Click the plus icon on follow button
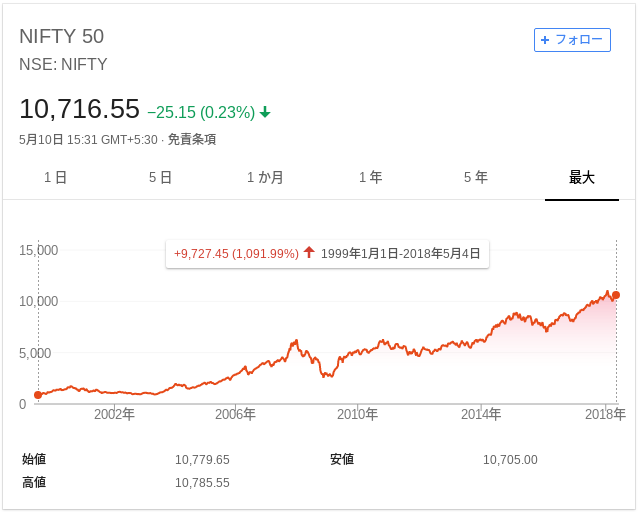The height and width of the screenshot is (512, 639). coord(544,40)
